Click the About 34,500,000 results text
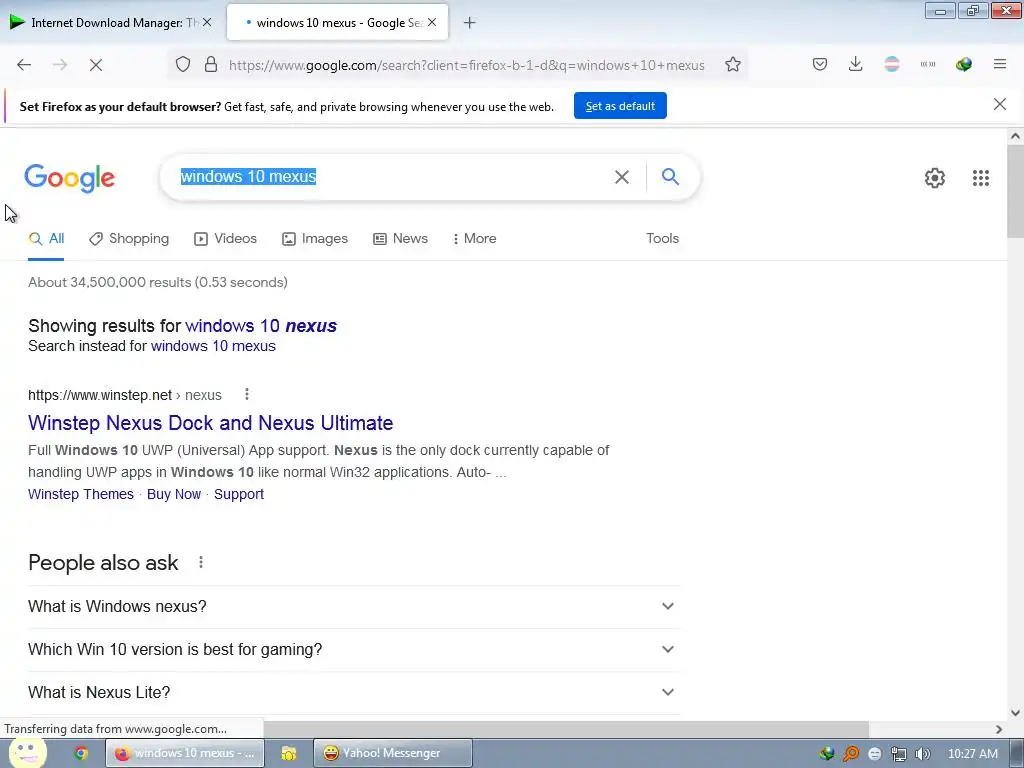Viewport: 1024px width, 768px height. coord(158,282)
